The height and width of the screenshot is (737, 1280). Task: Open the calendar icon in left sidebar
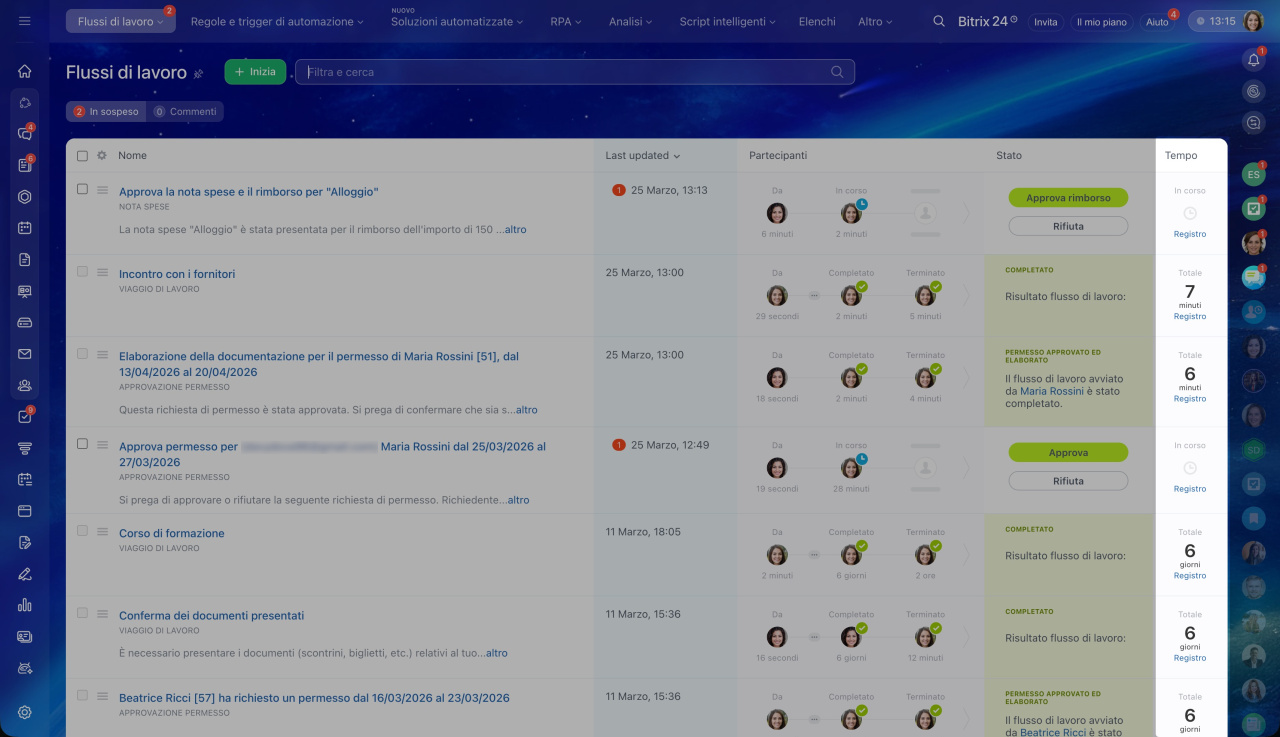(25, 228)
